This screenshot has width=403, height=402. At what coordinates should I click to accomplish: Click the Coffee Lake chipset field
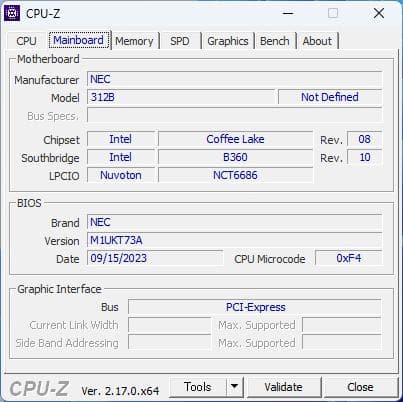click(x=235, y=139)
